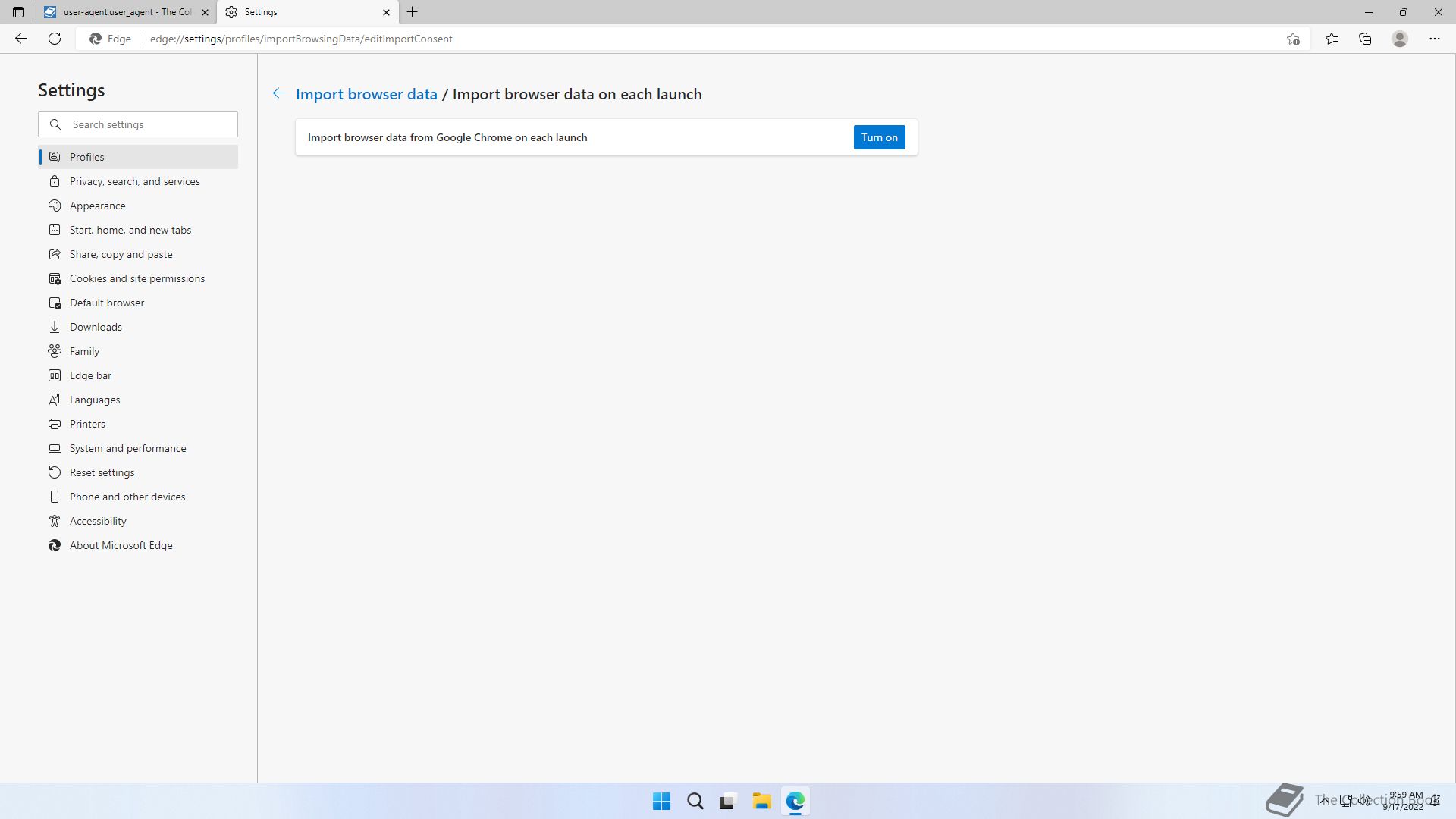Viewport: 1456px width, 819px height.
Task: Open a new tab with plus button
Action: tap(413, 12)
